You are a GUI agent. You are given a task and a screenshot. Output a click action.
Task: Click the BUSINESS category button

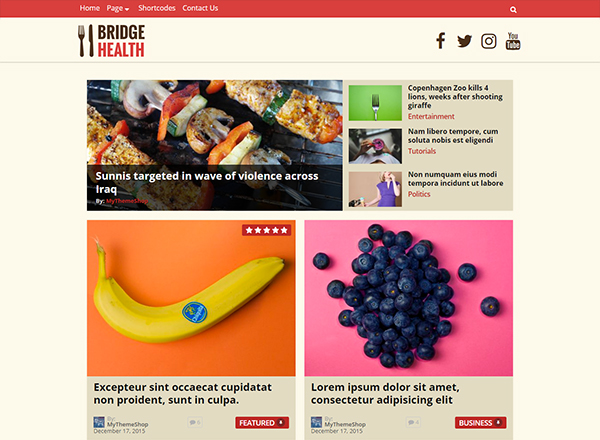481,423
